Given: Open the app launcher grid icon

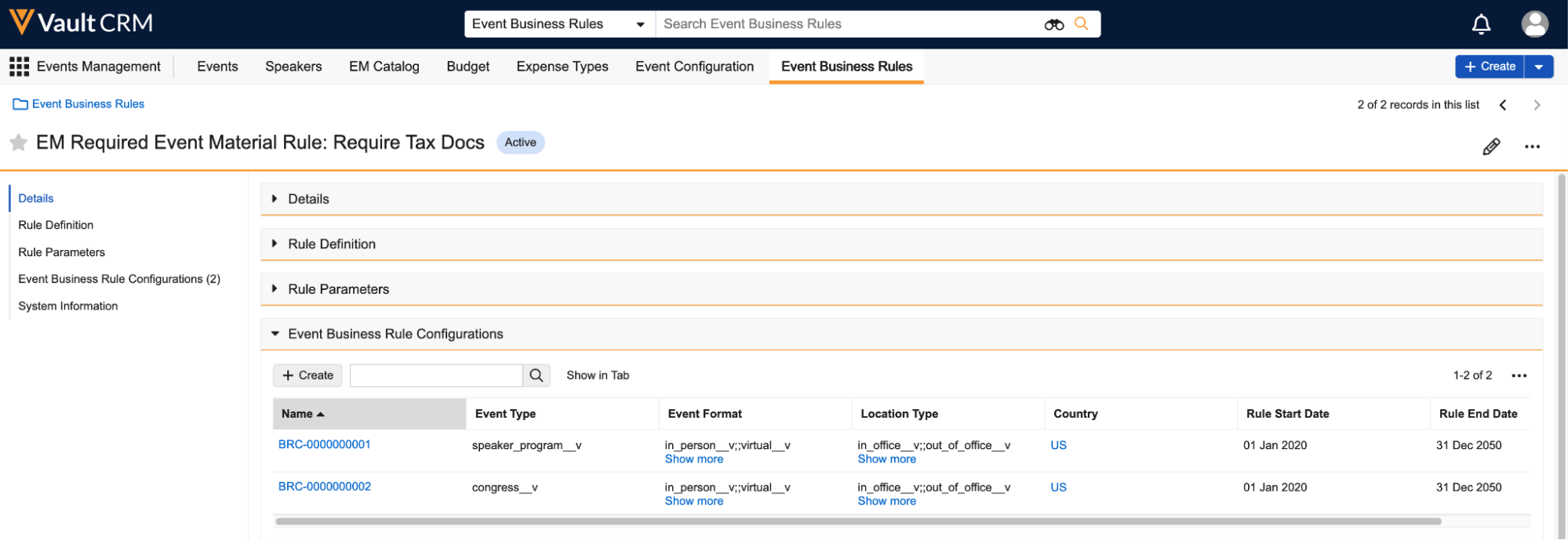Looking at the screenshot, I should tap(19, 67).
